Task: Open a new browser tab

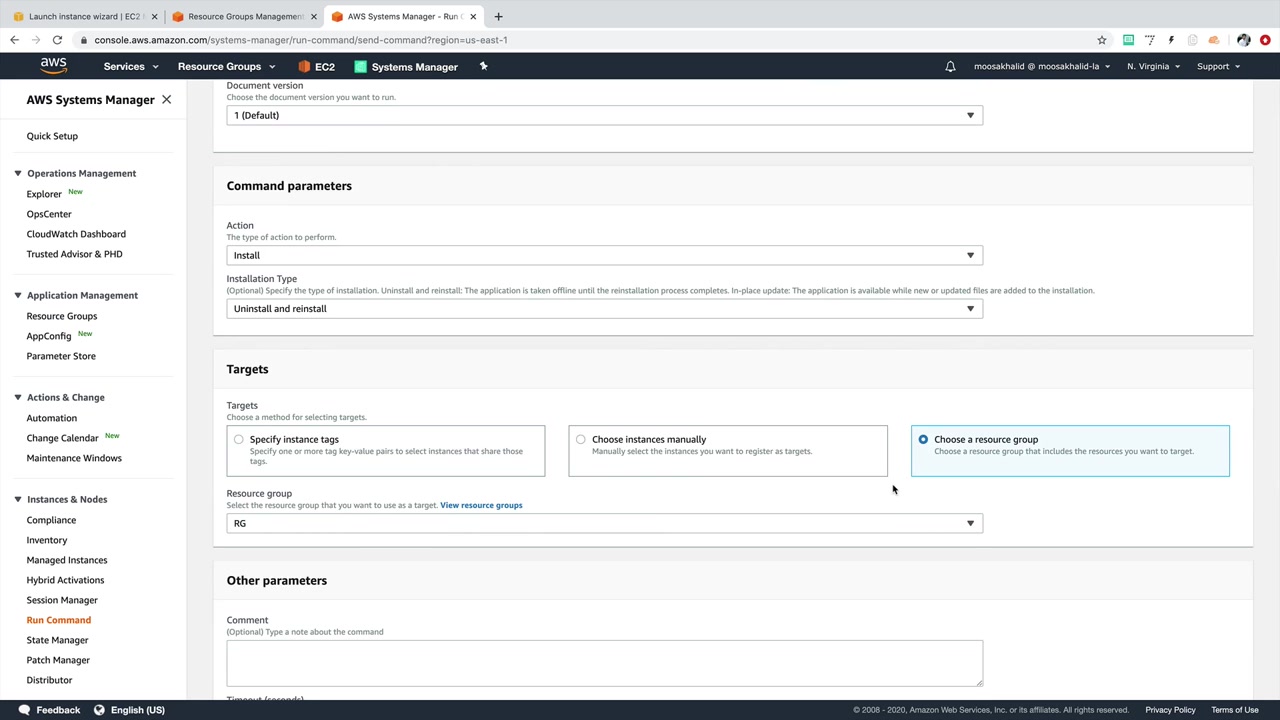Action: [x=498, y=16]
